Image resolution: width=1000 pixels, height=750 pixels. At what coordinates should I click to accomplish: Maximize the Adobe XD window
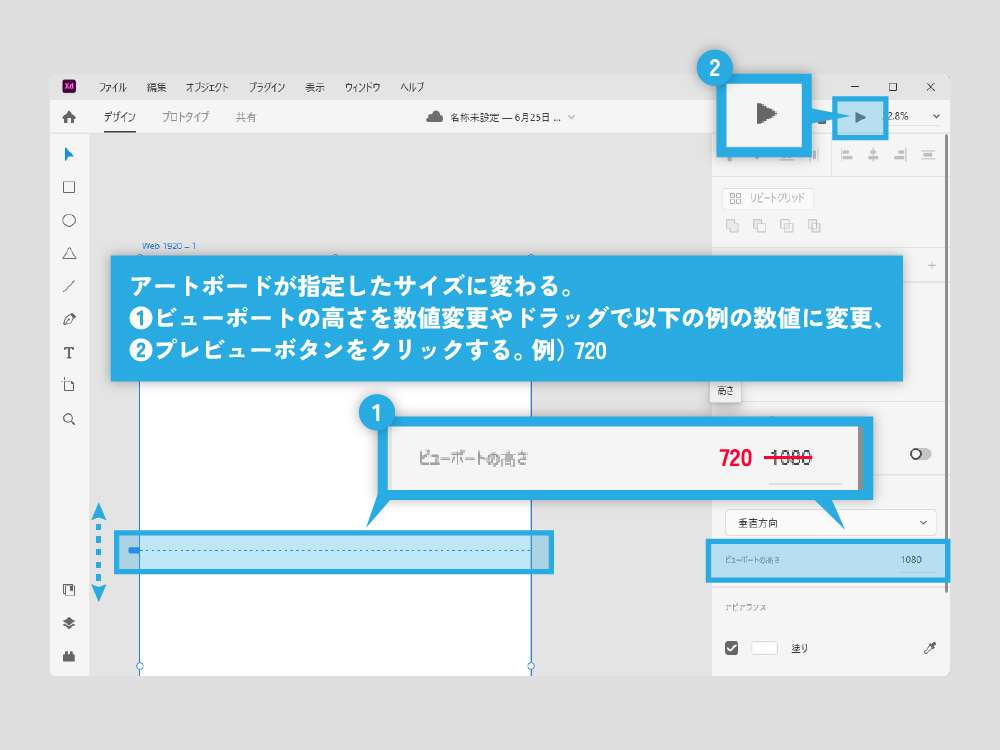coord(893,87)
